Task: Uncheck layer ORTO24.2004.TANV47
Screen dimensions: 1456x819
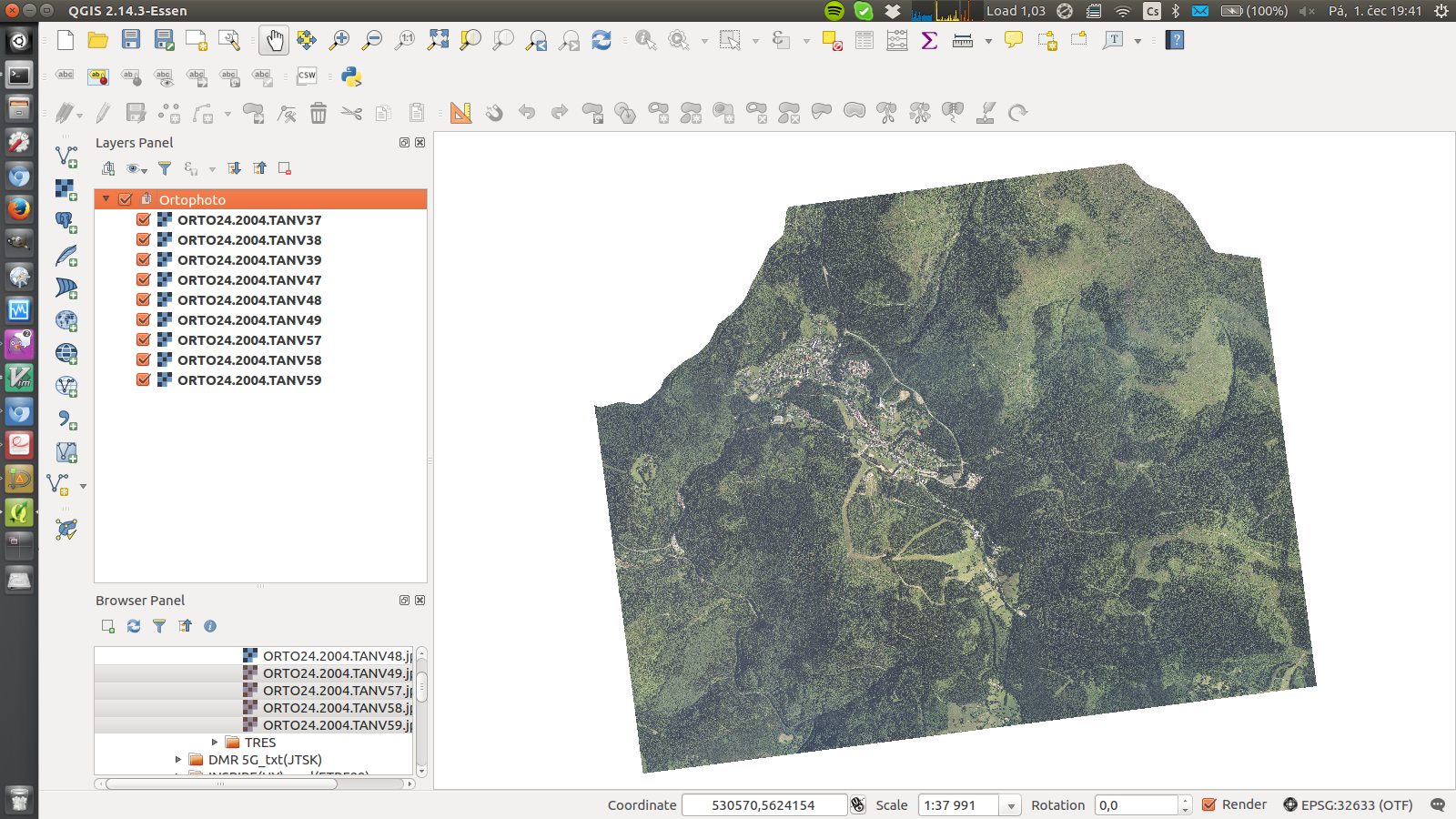Action: [x=143, y=279]
